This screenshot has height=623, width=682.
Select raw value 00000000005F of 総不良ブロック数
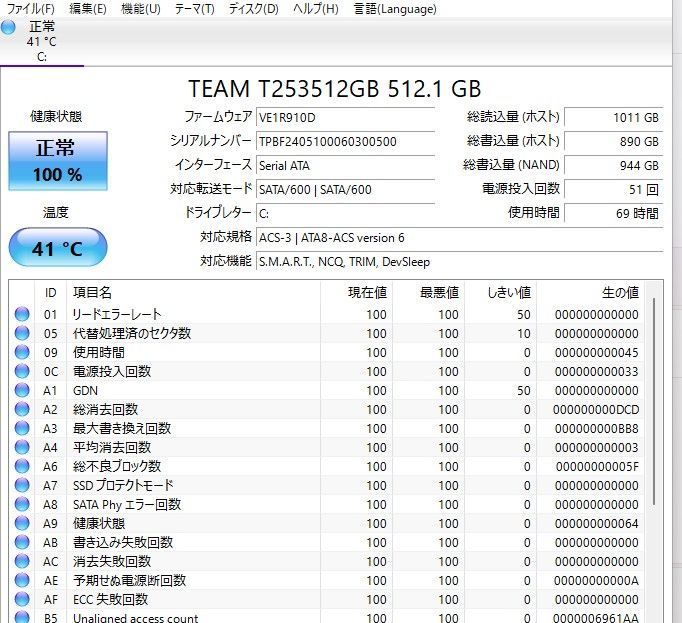click(597, 466)
